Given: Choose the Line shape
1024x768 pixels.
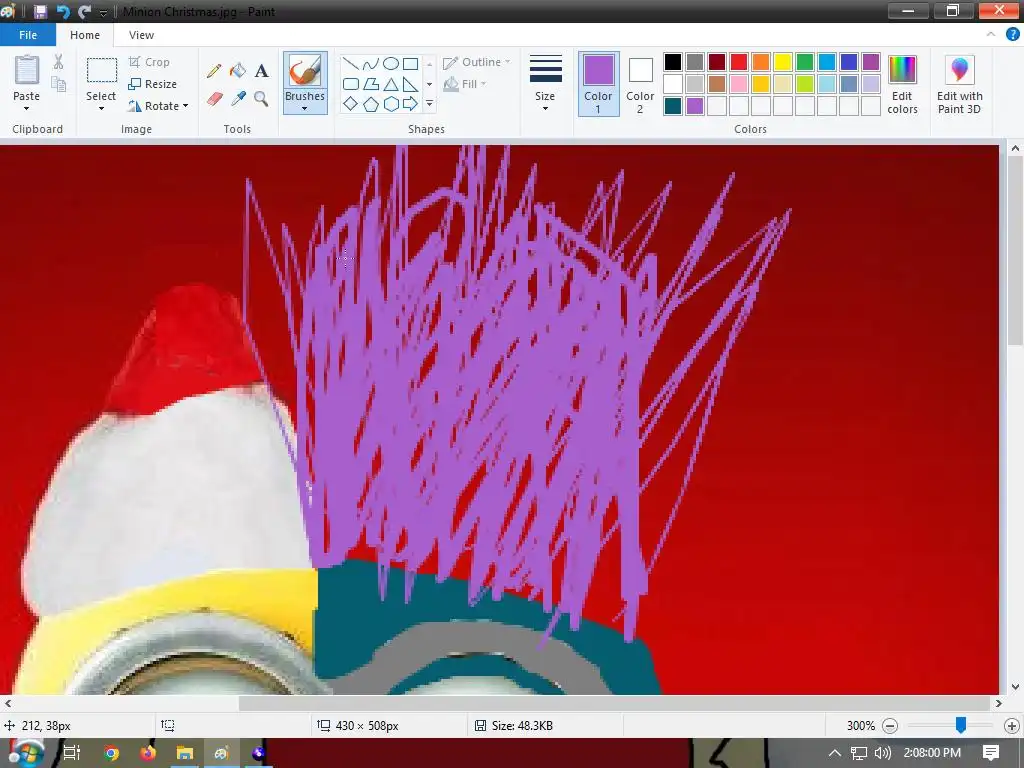Looking at the screenshot, I should (x=351, y=63).
